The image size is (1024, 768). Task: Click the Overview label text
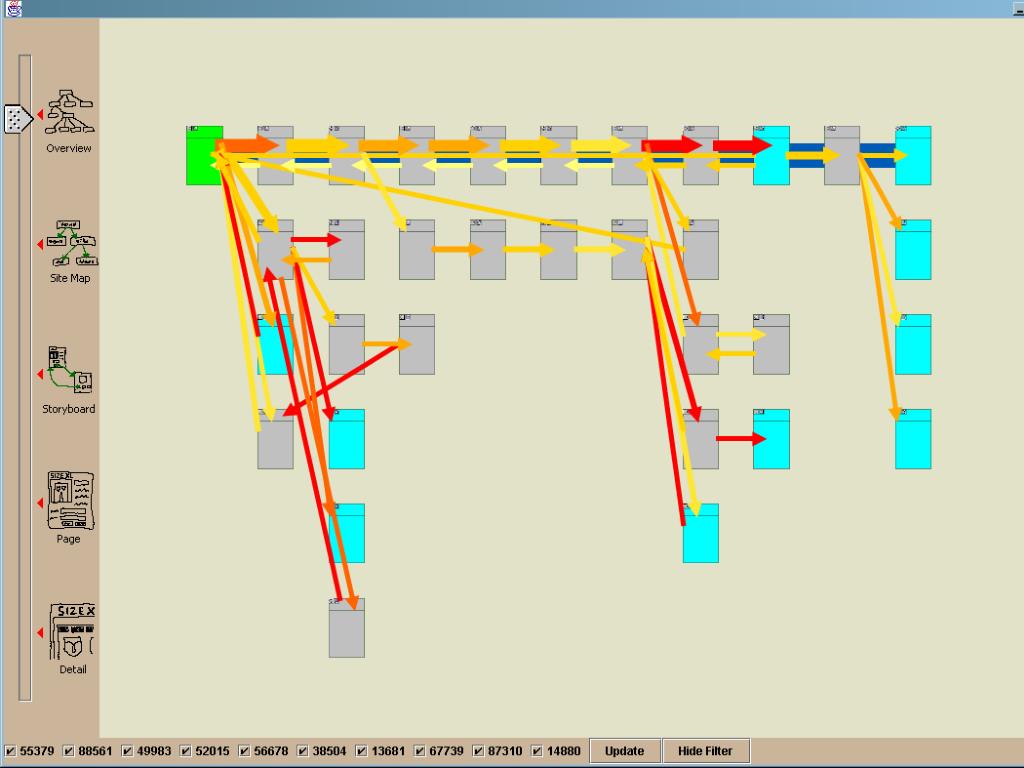[69, 148]
